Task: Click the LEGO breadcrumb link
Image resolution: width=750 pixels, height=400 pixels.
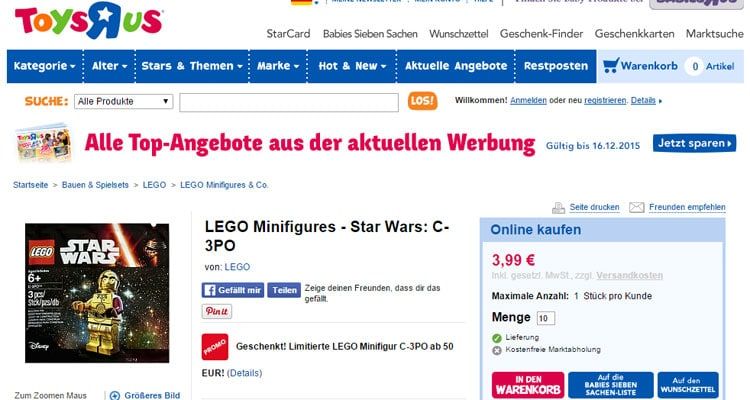Action: coord(154,185)
